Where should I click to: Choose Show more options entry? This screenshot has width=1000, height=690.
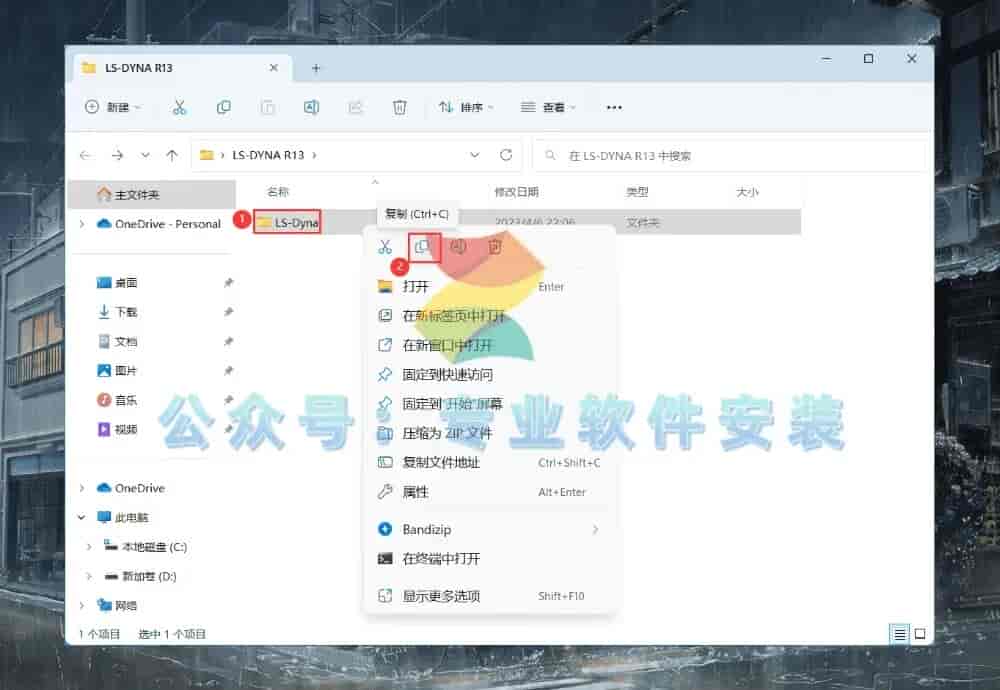coord(489,596)
